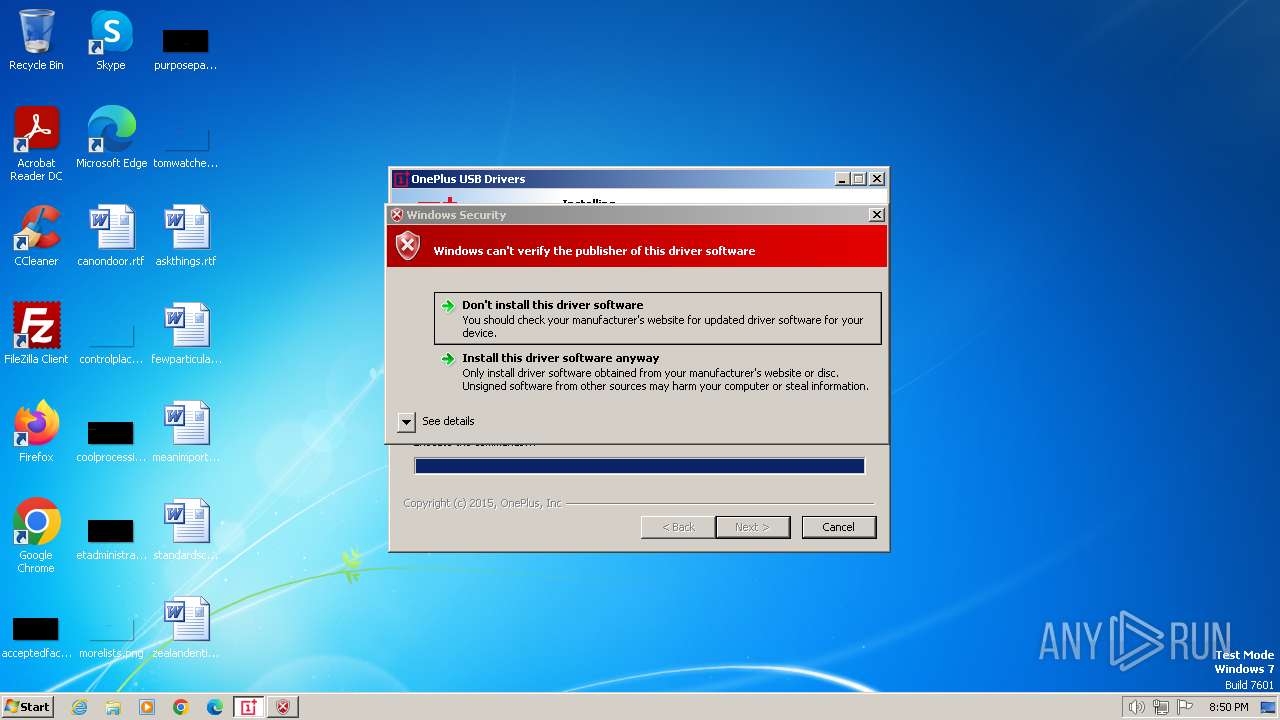Close the Windows Security dialog
This screenshot has height=720, width=1280.
[877, 215]
